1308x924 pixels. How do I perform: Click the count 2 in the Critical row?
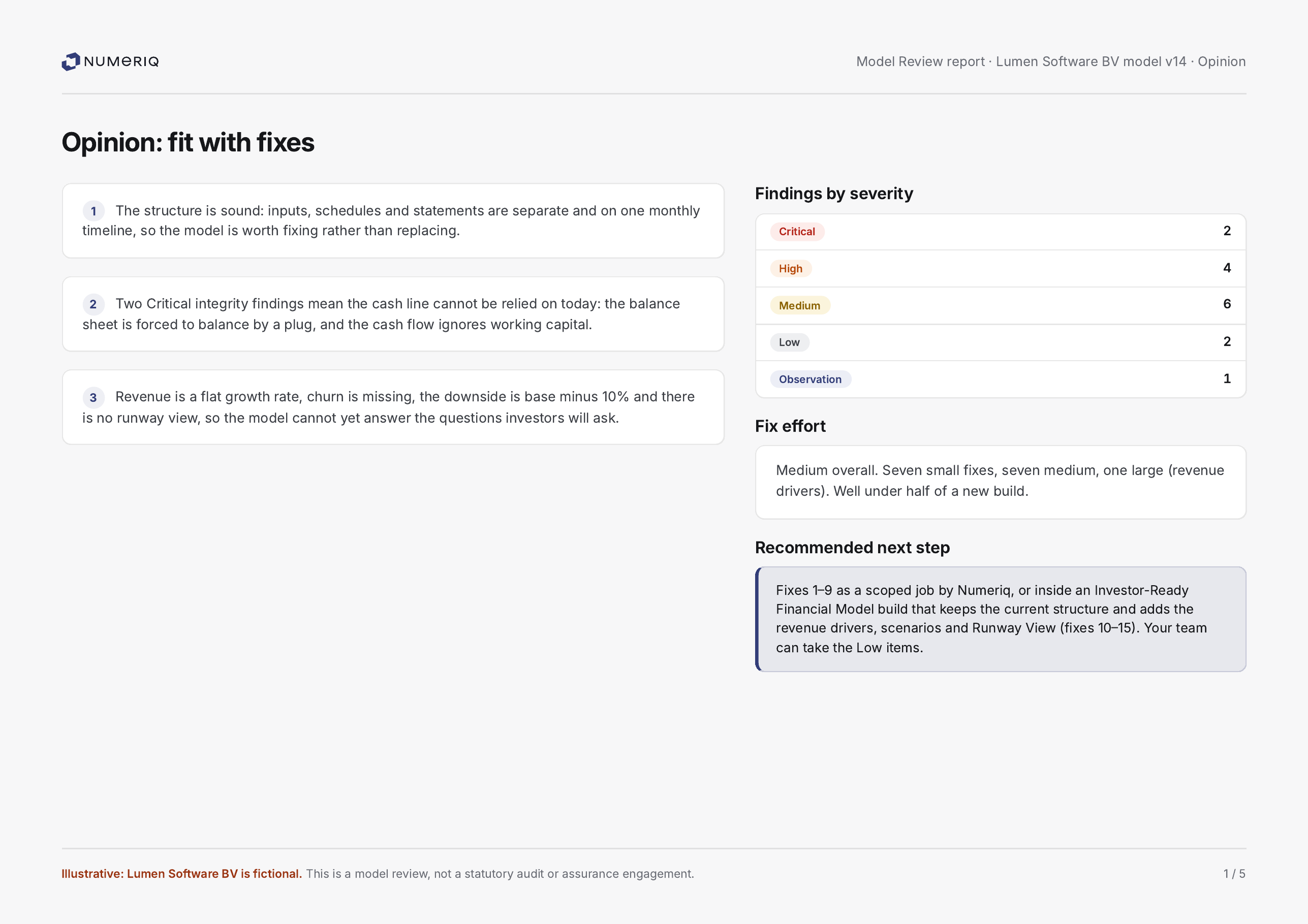click(1227, 231)
